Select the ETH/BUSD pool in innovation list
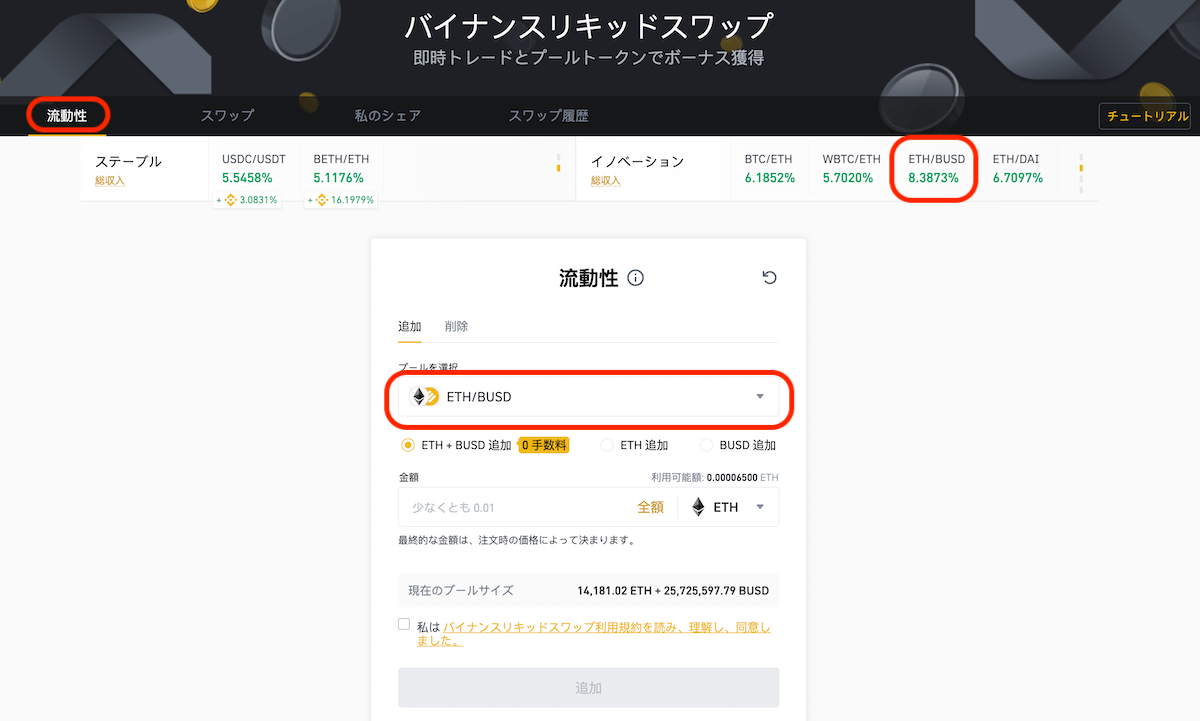 pyautogui.click(x=936, y=168)
